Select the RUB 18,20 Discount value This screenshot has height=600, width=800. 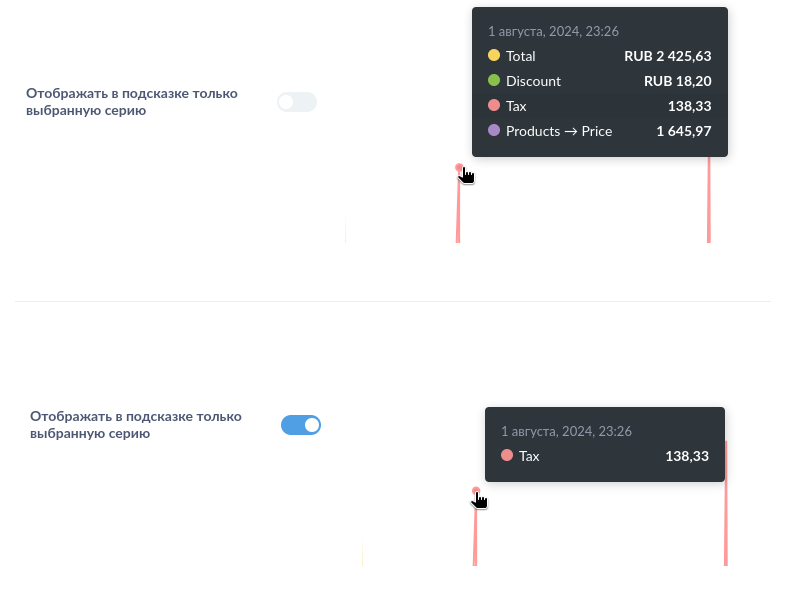click(x=677, y=81)
